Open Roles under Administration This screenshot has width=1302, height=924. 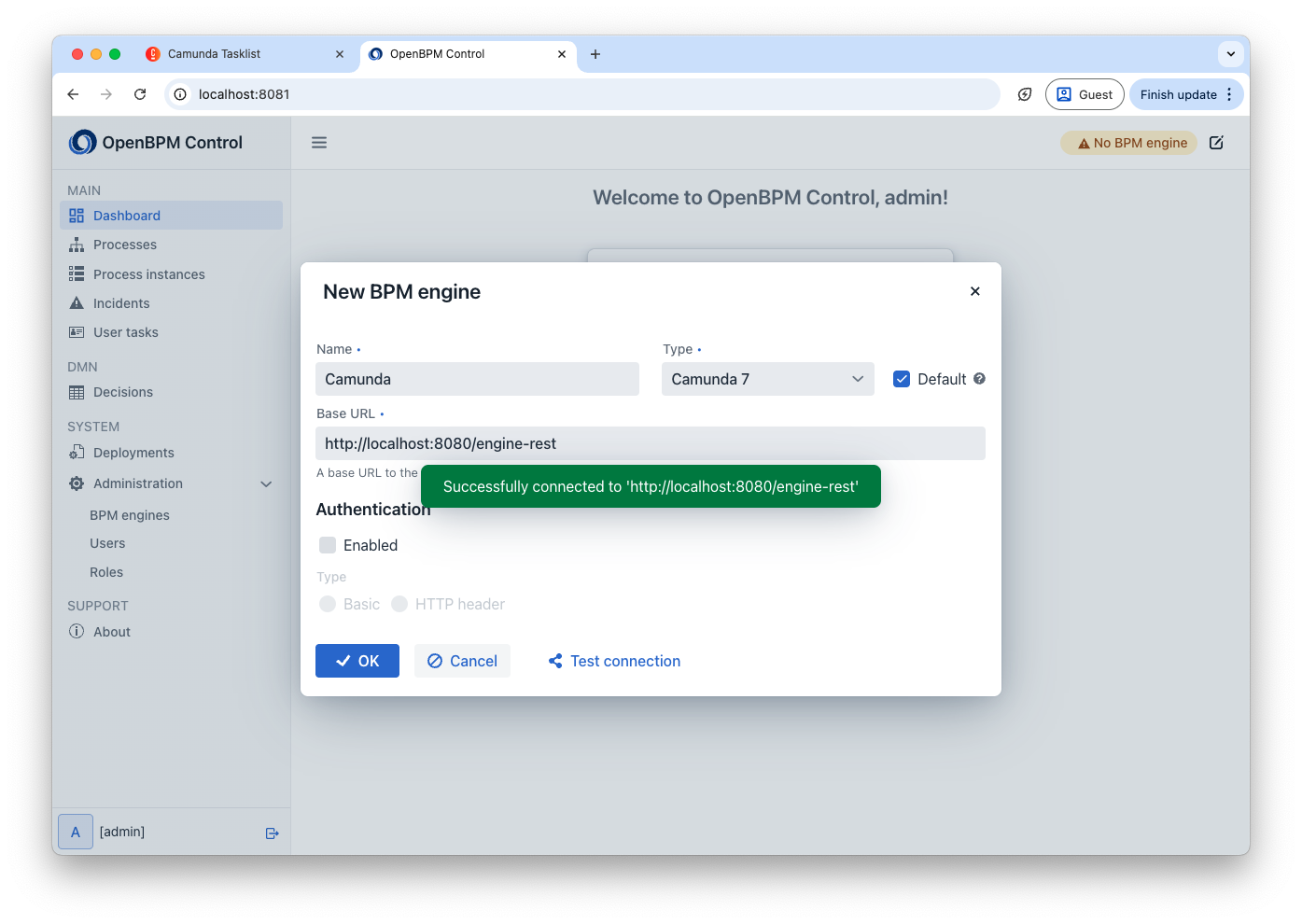(106, 572)
